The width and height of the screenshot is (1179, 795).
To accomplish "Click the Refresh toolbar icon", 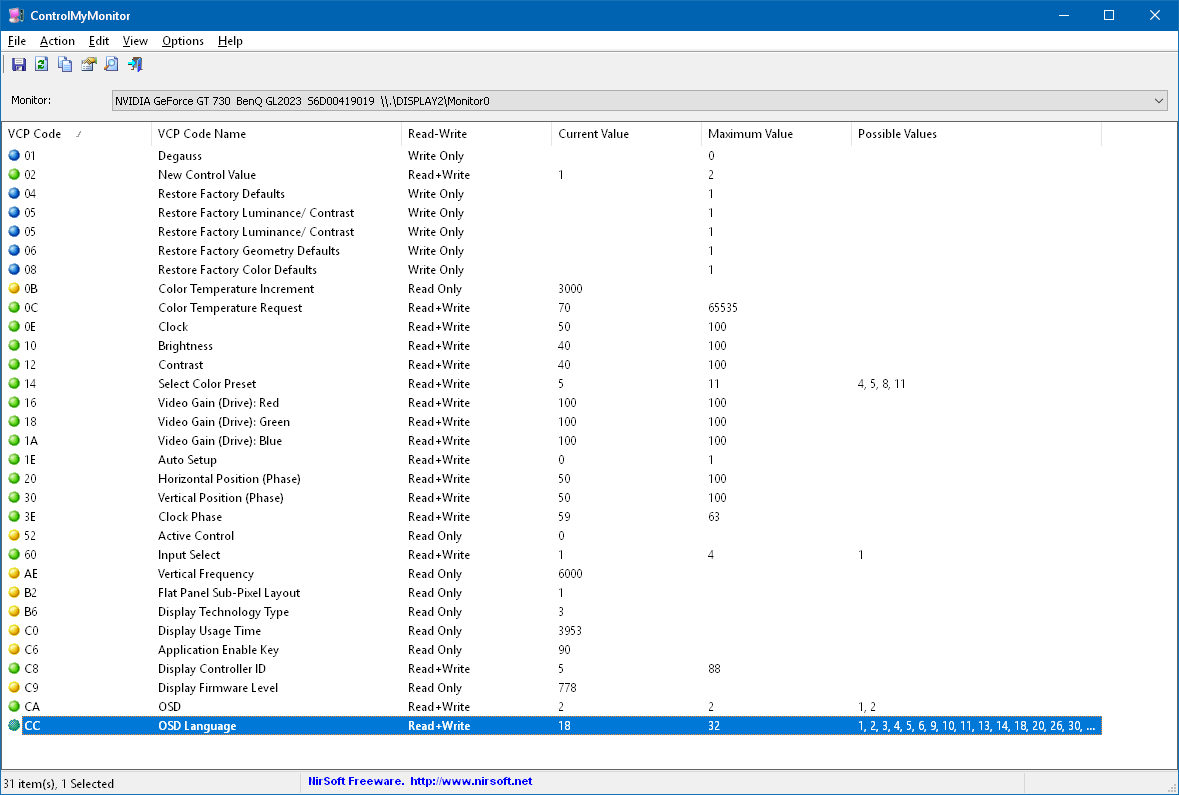I will coord(41,65).
